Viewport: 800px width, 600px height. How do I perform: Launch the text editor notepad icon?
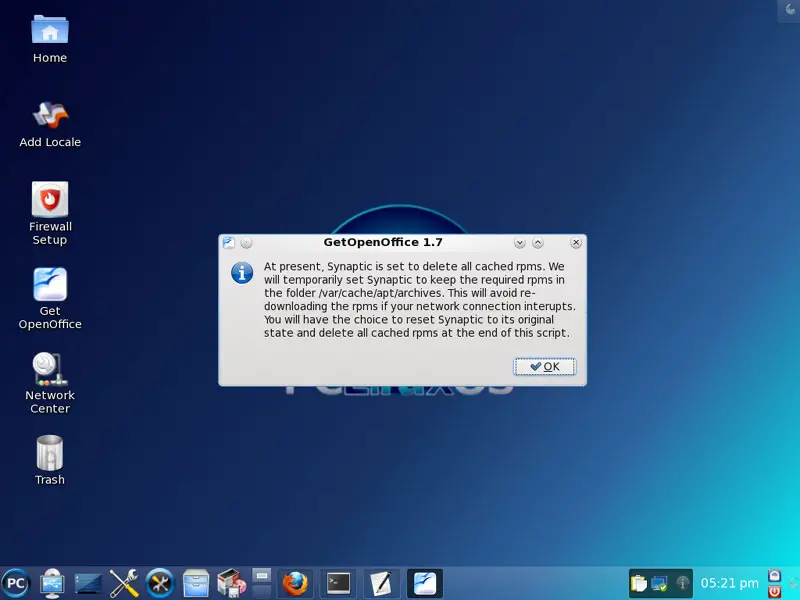coord(381,583)
